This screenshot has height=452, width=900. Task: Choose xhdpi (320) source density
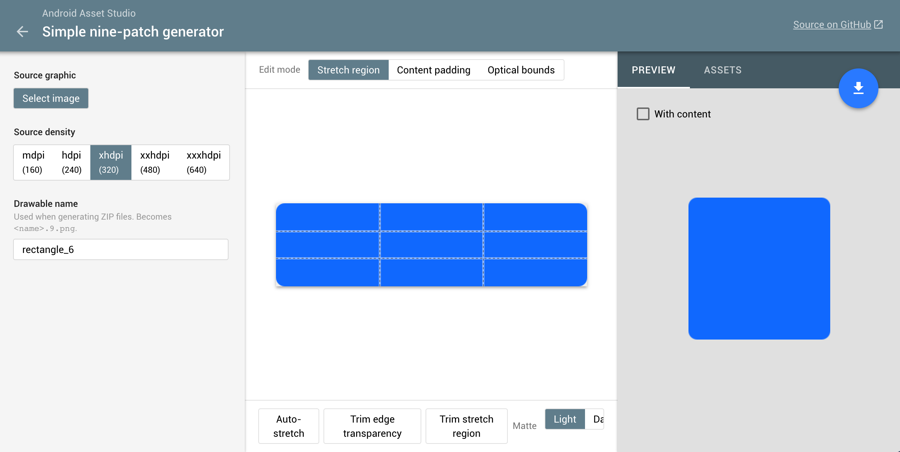point(111,163)
